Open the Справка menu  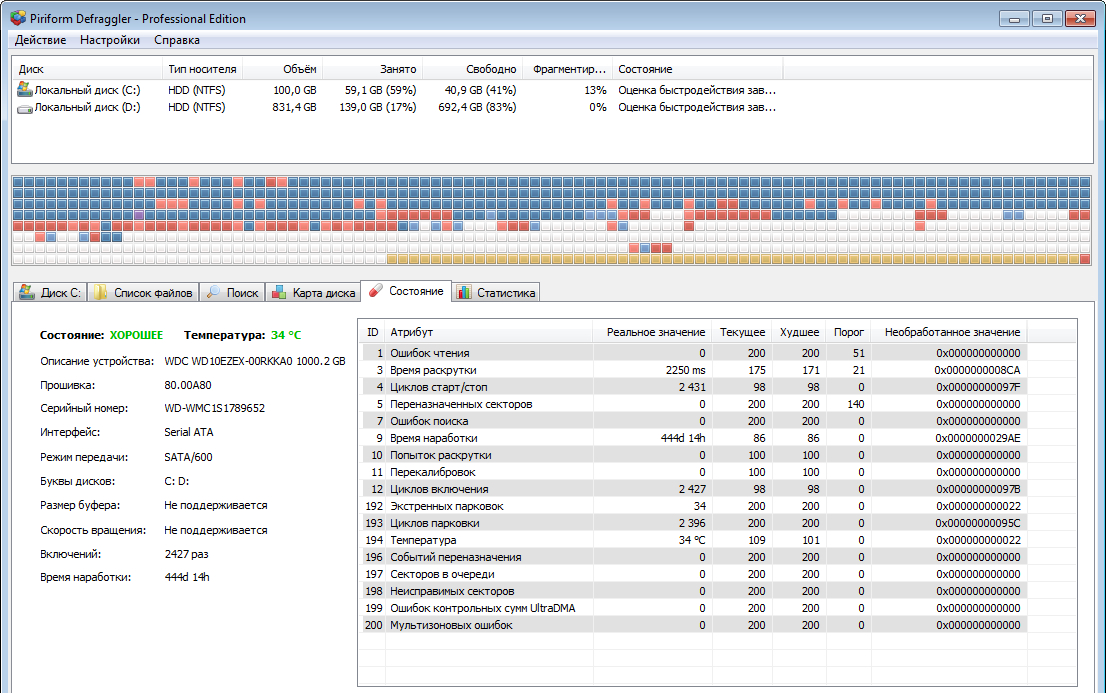(x=177, y=40)
